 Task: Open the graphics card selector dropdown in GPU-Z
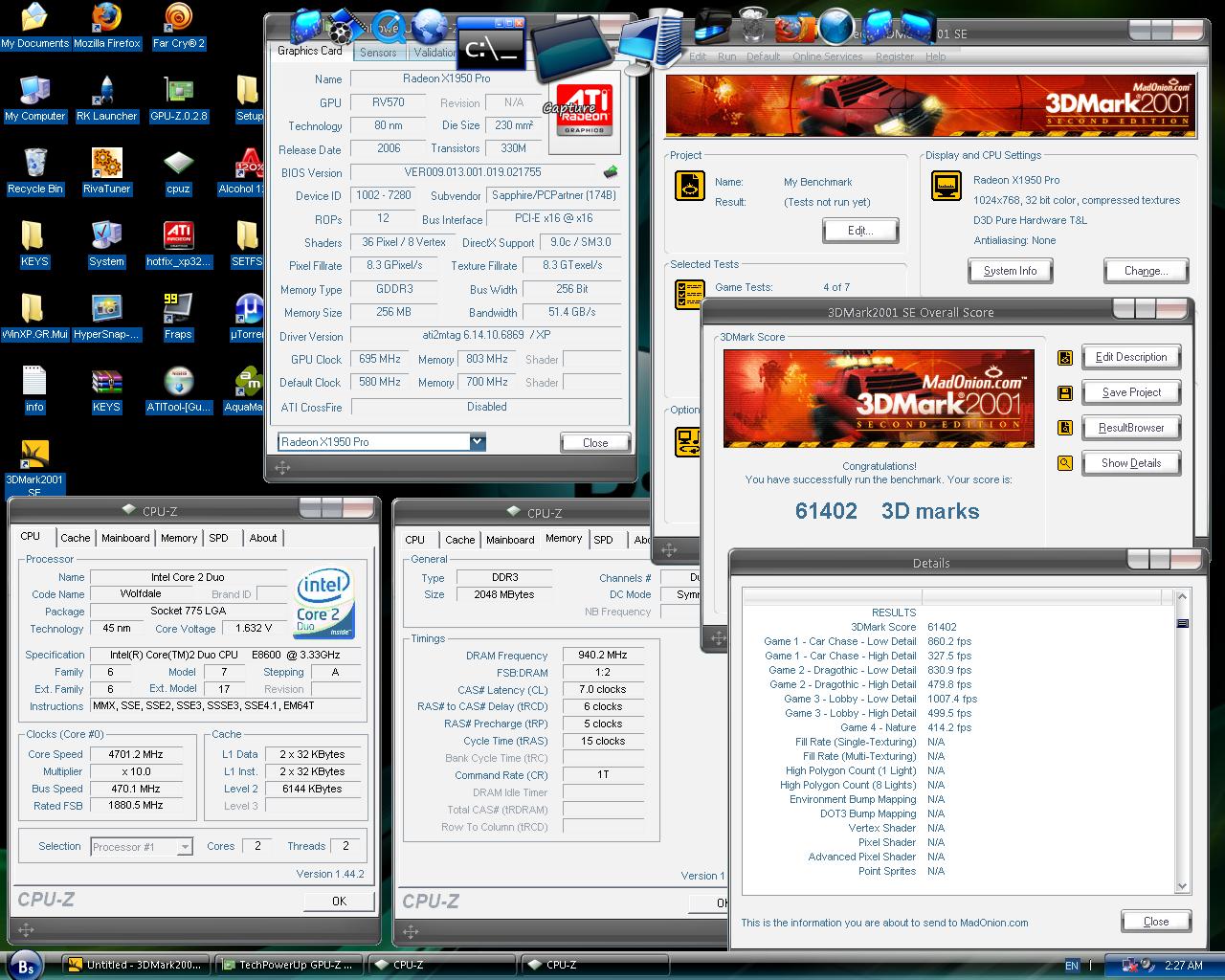[478, 442]
